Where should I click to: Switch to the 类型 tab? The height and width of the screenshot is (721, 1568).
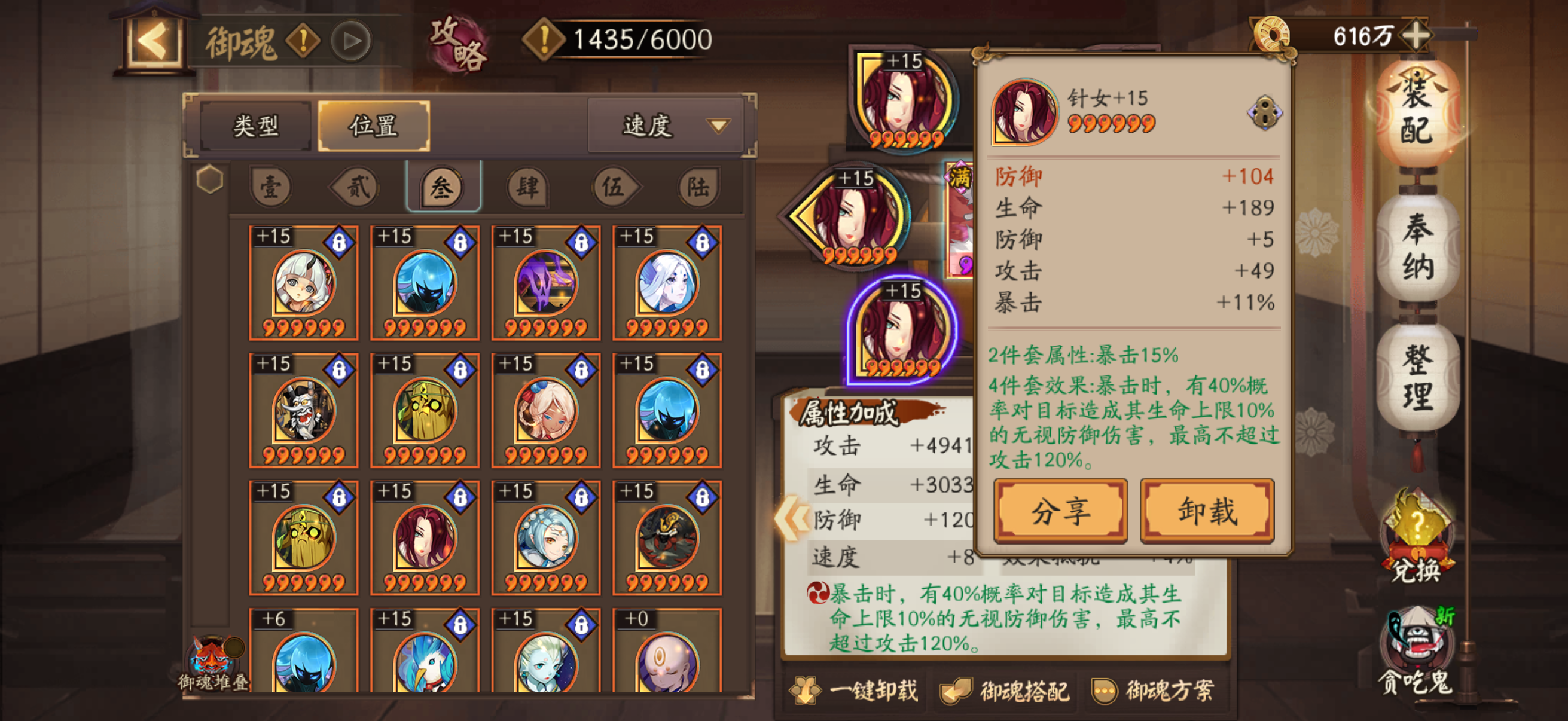pos(255,126)
